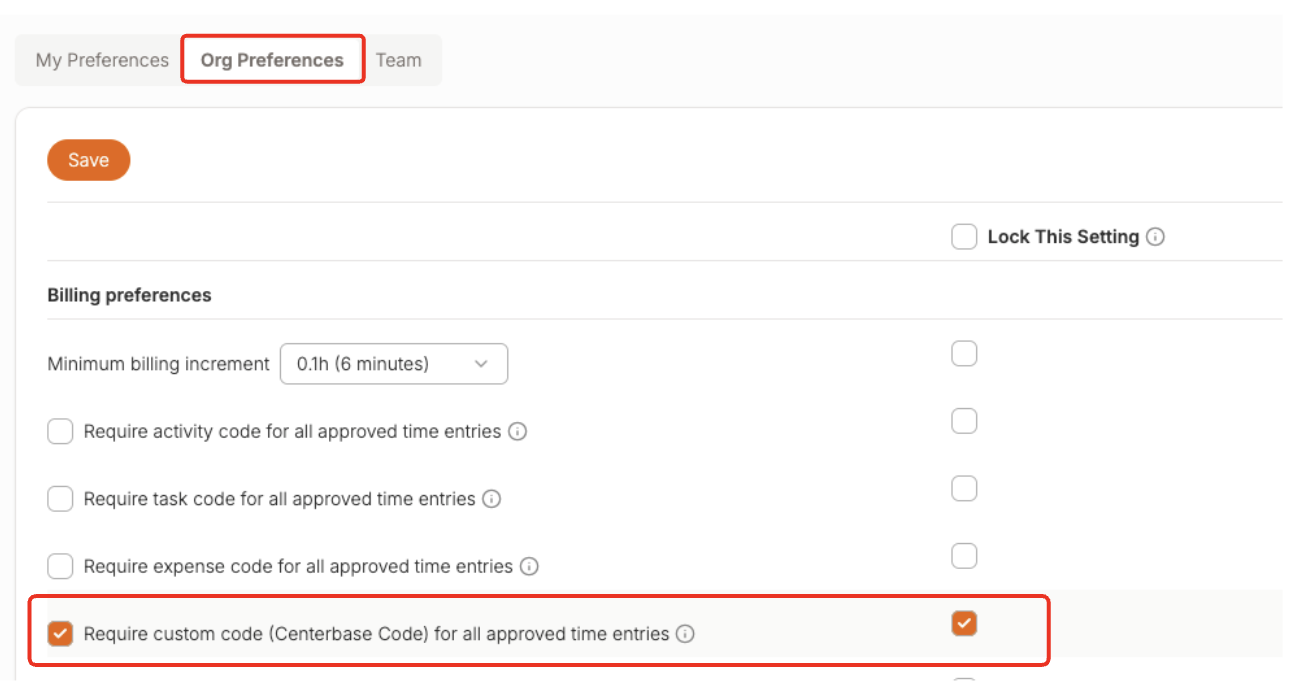This screenshot has height=688, width=1296.
Task: Enable Require expense code checkbox
Action: point(61,566)
